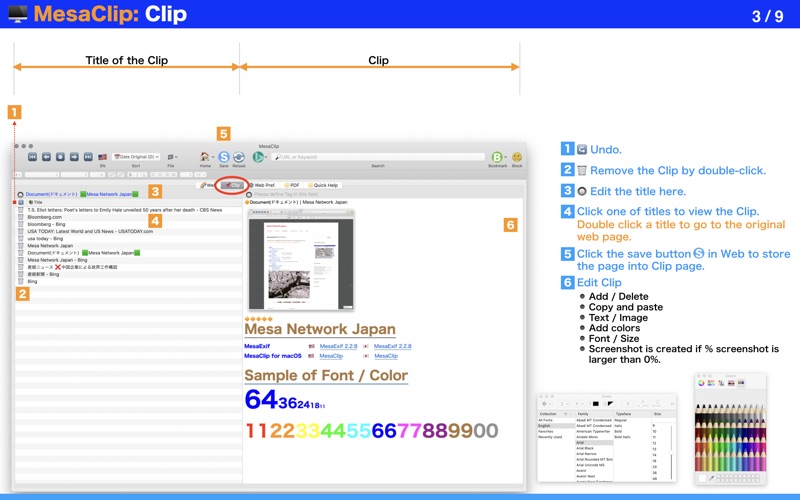Open the first MesaExif 2.2.8 link
Screen dimensions: 800x500
click(x=338, y=346)
